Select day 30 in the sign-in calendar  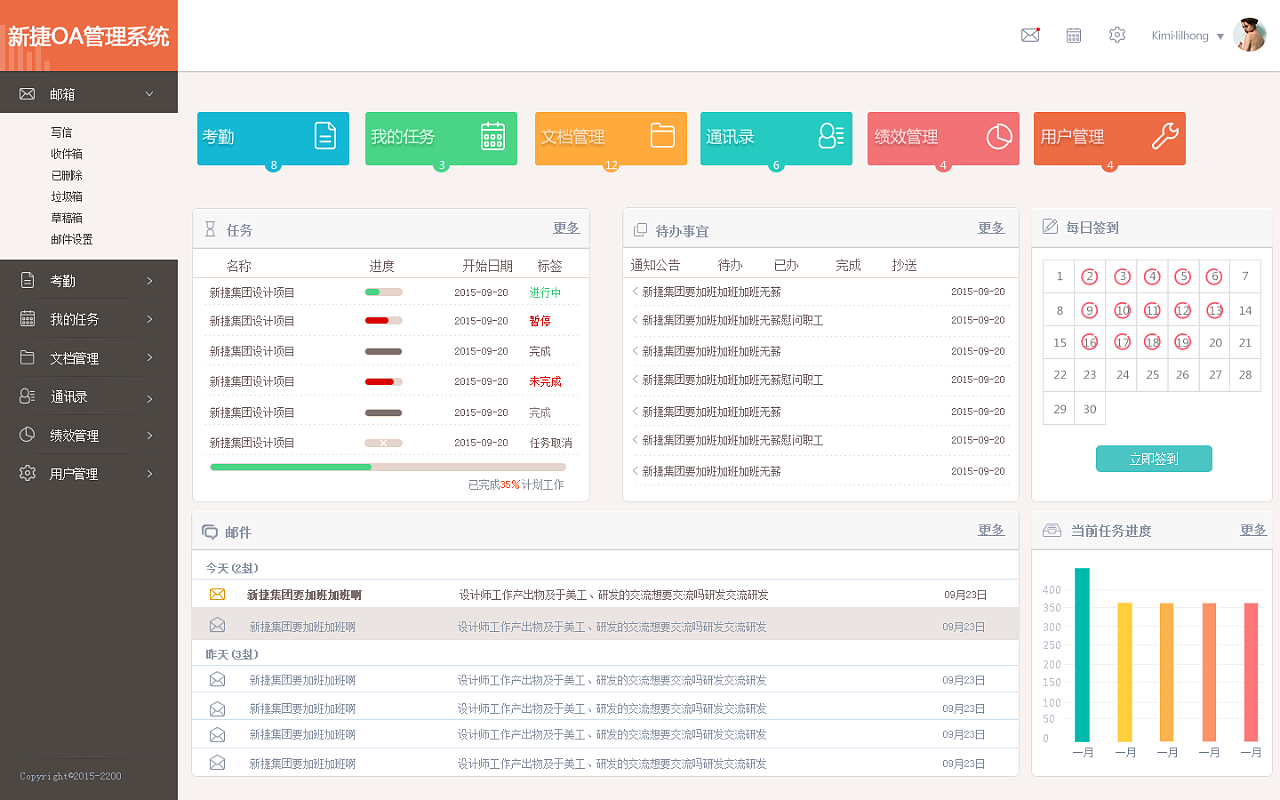1090,409
